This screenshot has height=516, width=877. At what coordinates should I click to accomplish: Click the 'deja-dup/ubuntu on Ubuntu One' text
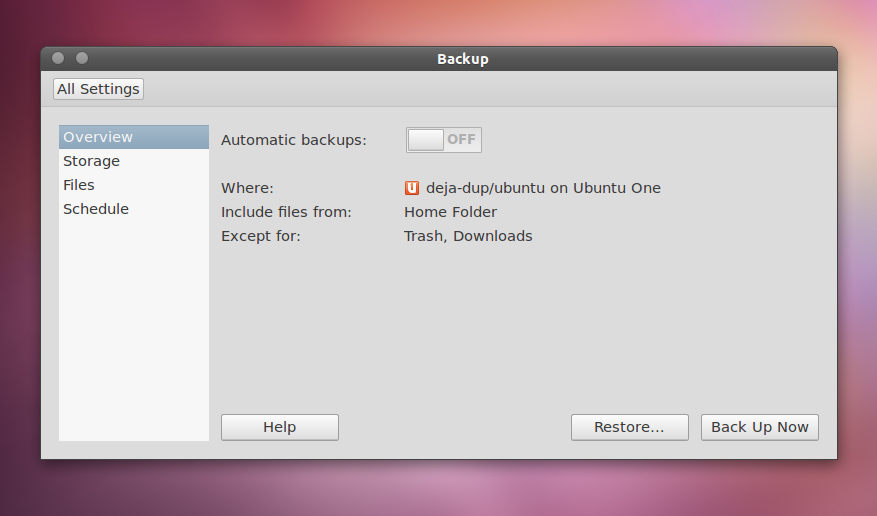coord(543,188)
